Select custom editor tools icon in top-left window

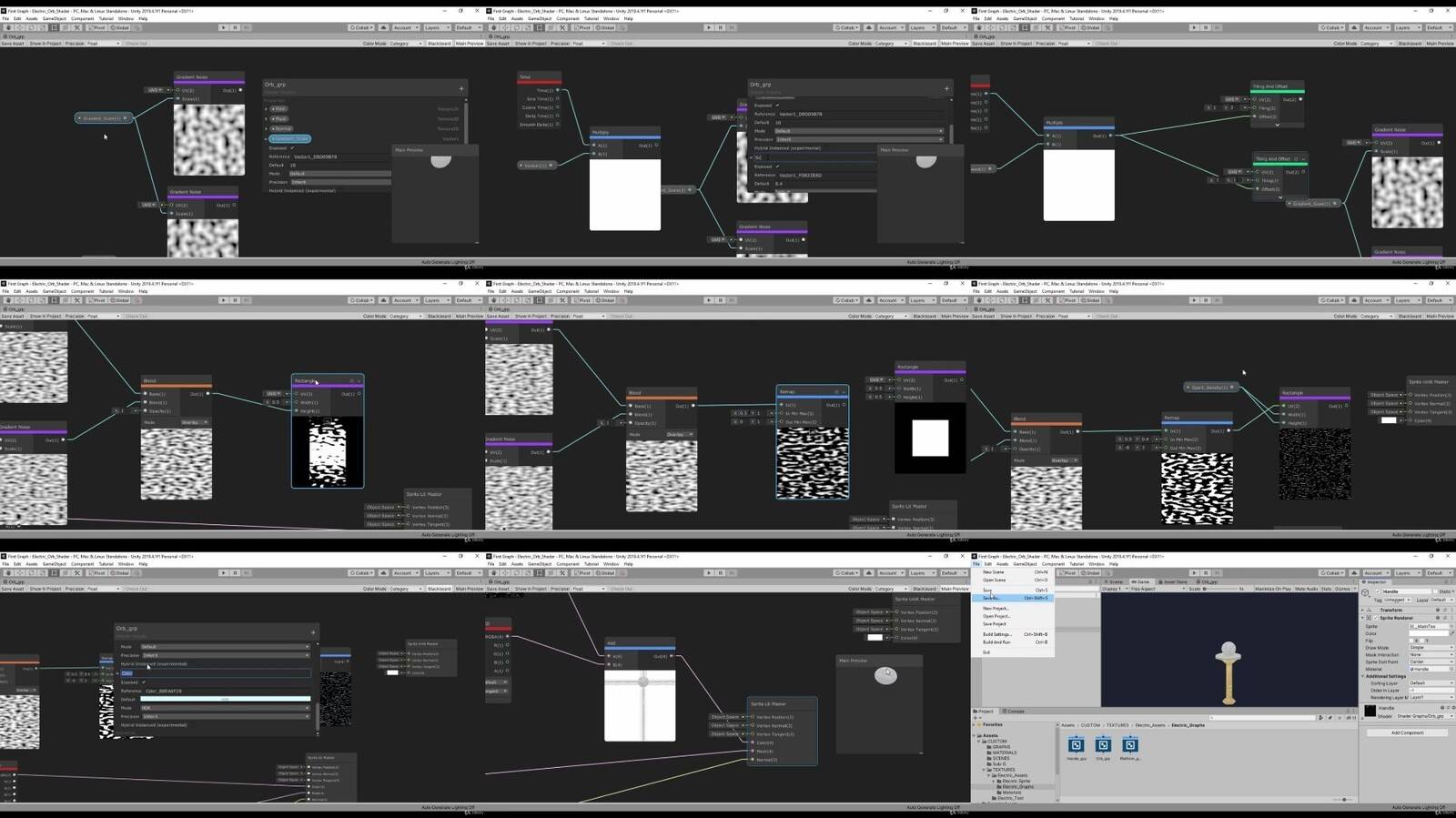(76, 27)
